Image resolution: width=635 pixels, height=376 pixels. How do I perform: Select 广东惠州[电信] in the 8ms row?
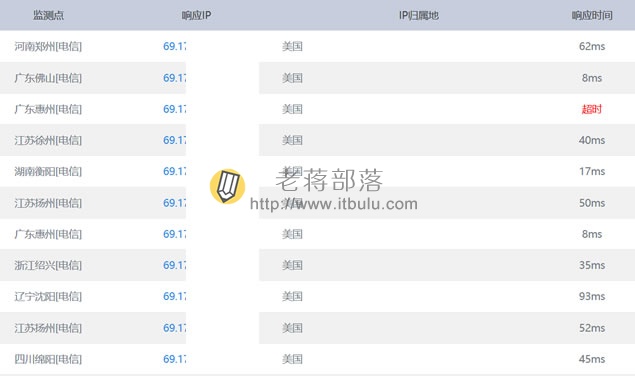48,234
